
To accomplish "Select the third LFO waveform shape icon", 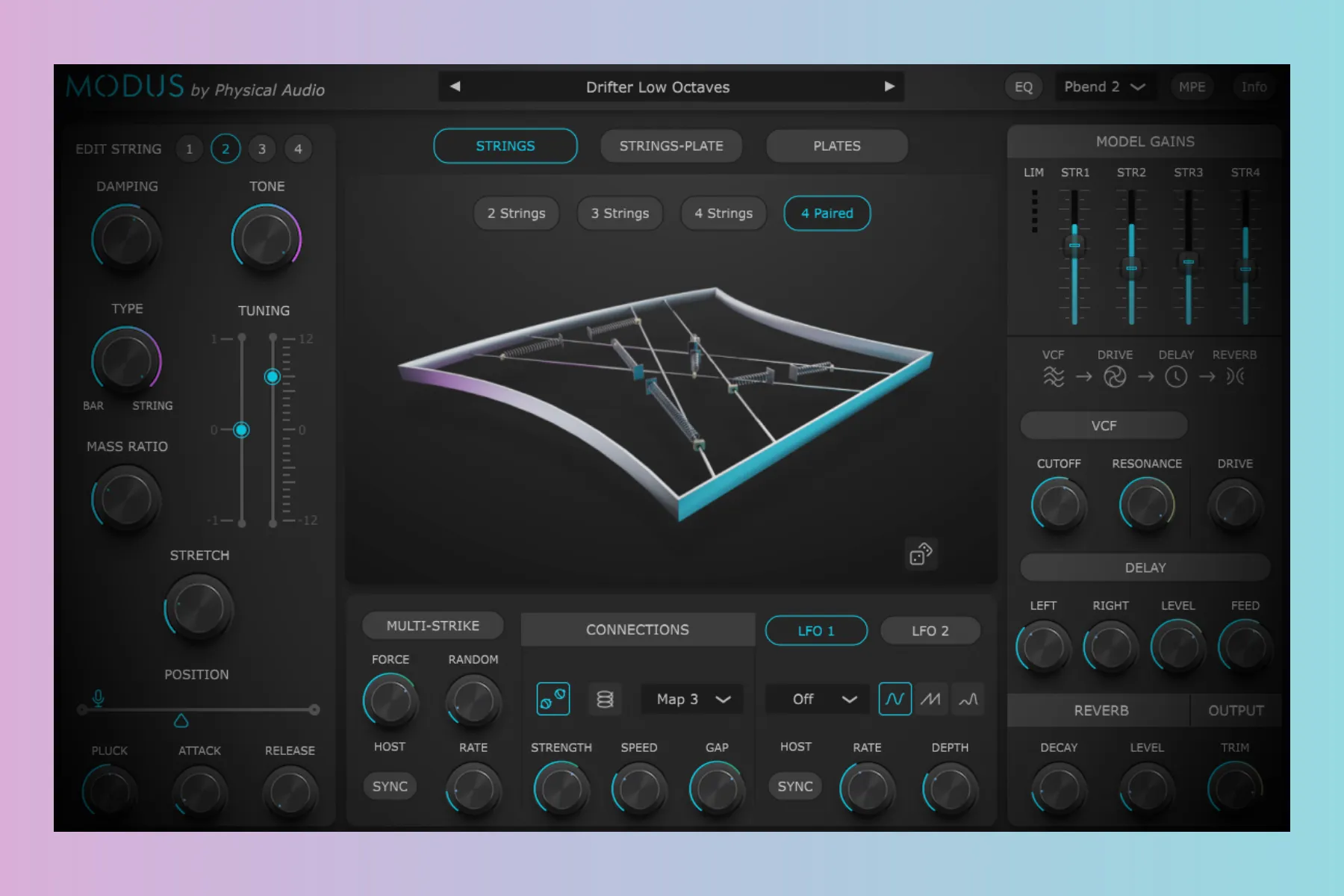I will tap(968, 699).
